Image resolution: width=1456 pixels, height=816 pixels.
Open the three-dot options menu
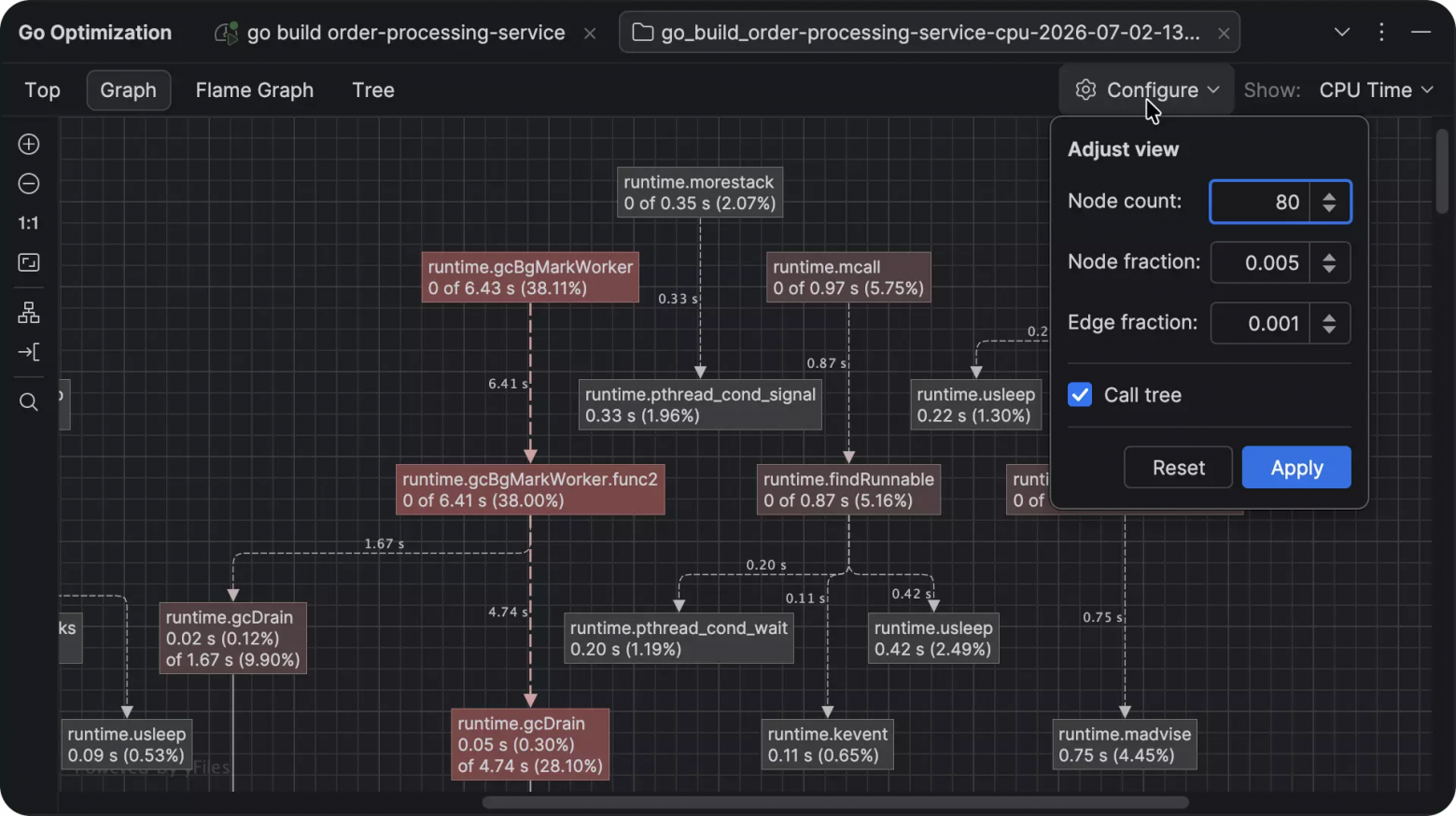[1381, 33]
